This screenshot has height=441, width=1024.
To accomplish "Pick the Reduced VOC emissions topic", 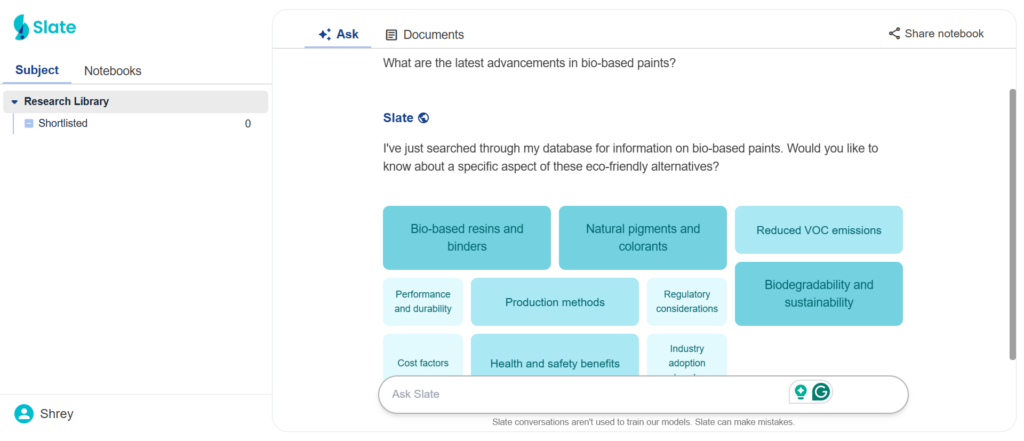I will (818, 230).
